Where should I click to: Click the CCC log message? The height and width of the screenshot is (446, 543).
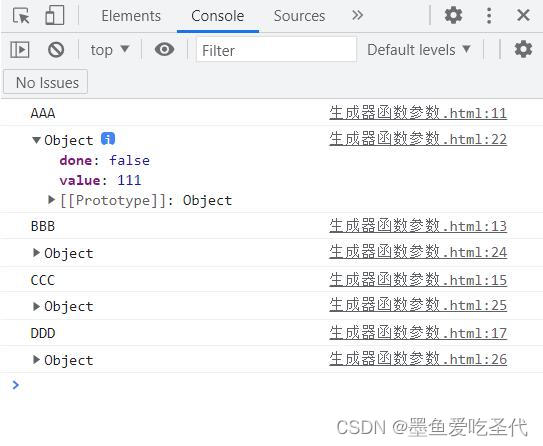click(43, 280)
